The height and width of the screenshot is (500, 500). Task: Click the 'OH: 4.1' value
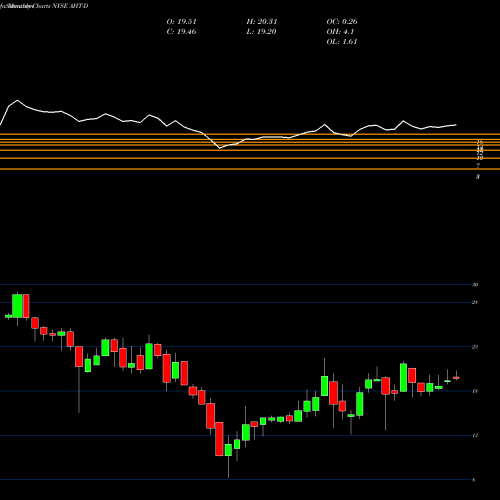tap(340, 32)
